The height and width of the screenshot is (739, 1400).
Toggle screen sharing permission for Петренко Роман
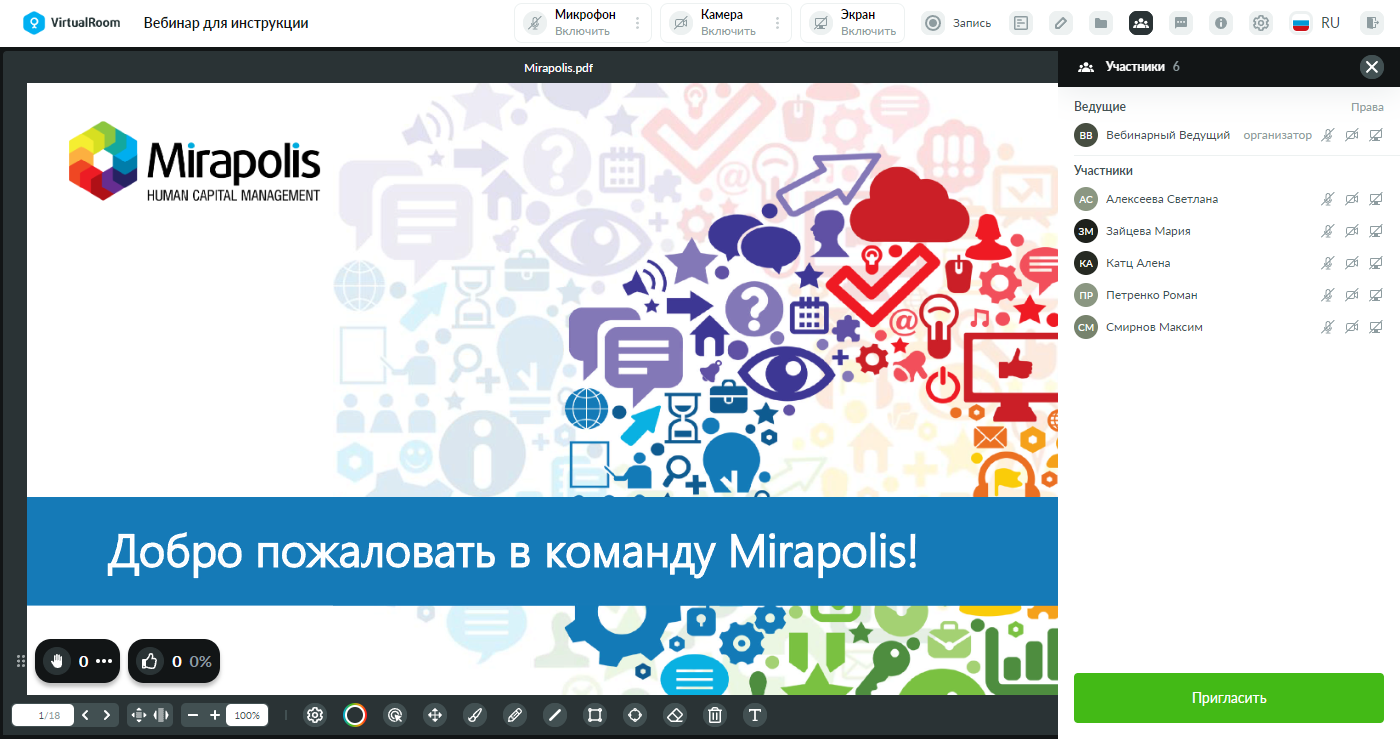pos(1376,295)
